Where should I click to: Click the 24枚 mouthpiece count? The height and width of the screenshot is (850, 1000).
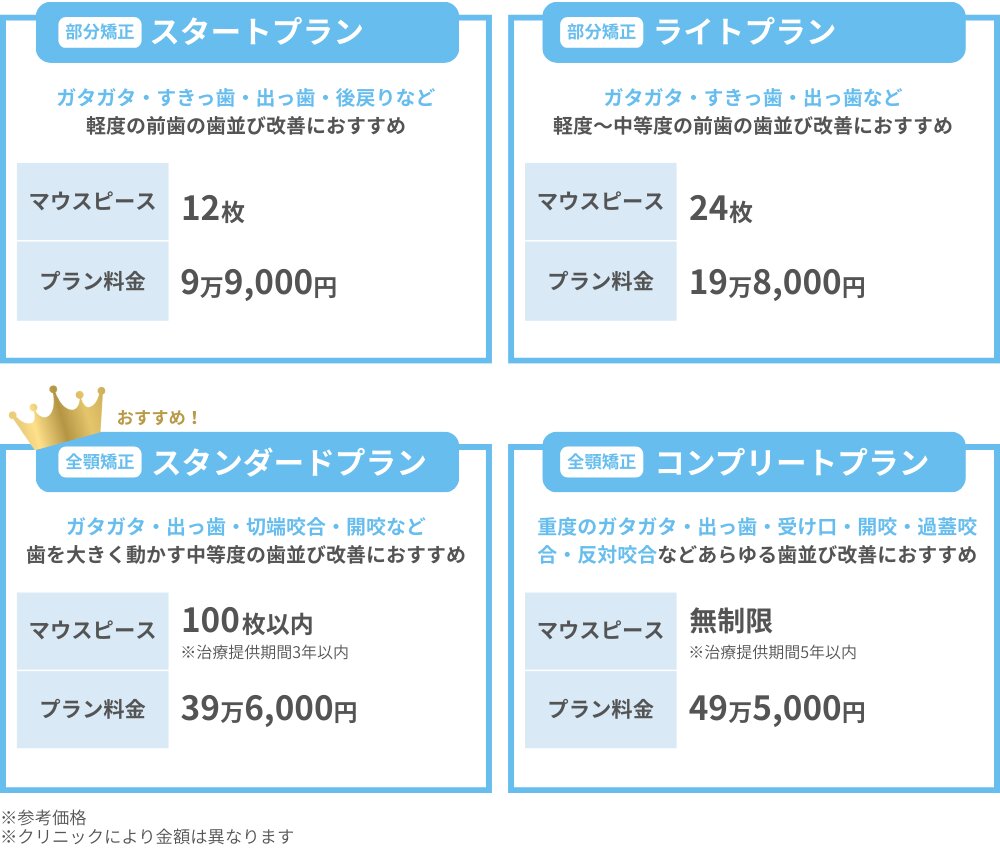(x=721, y=211)
